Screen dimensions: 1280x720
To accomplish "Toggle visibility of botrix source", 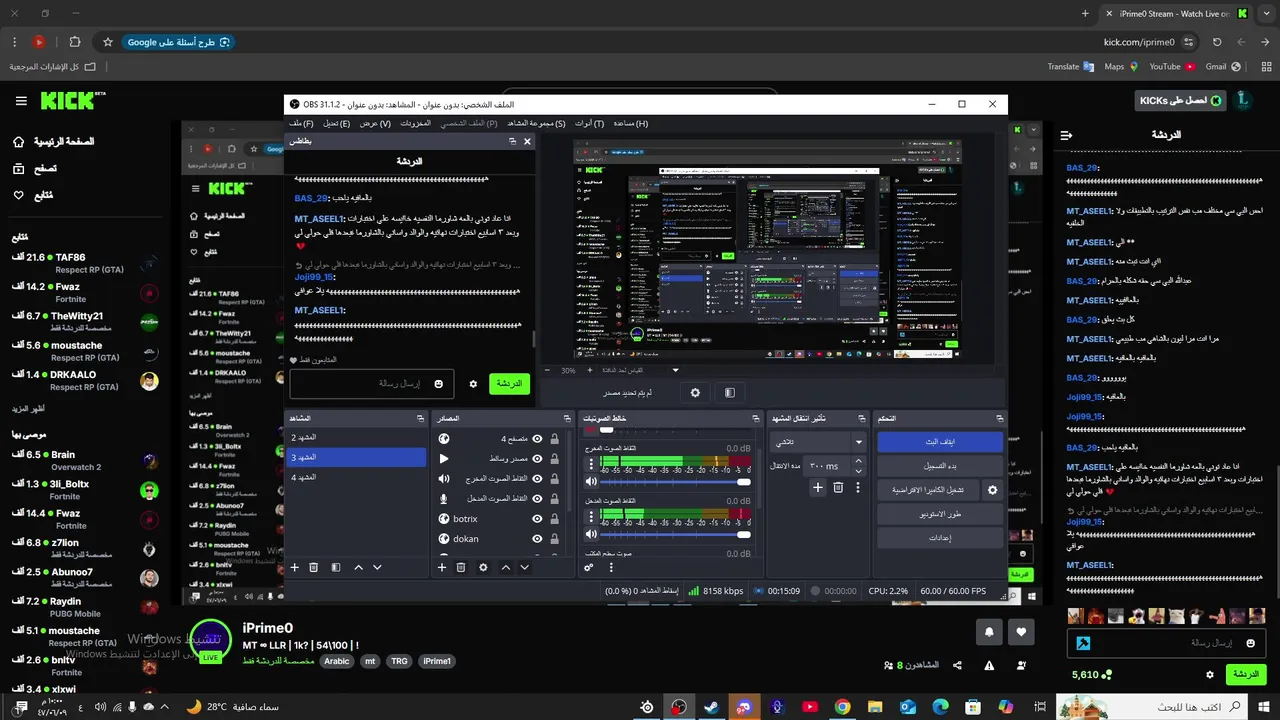I will [x=538, y=519].
